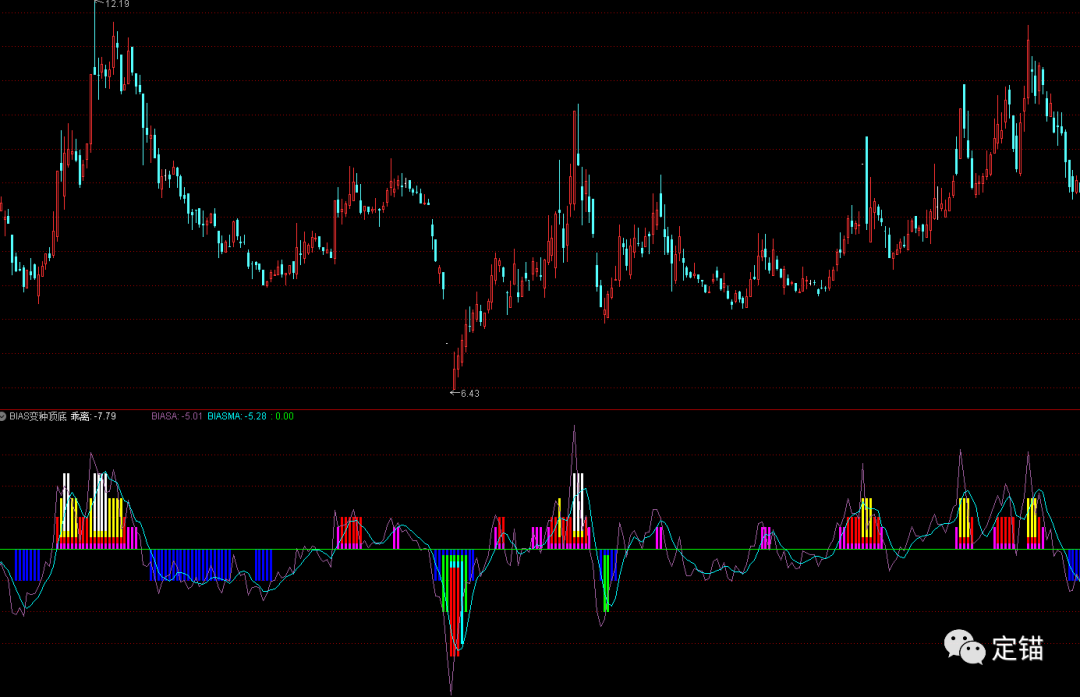Click the purple BIASA -5.01 legend
1080x697 pixels.
tap(176, 416)
